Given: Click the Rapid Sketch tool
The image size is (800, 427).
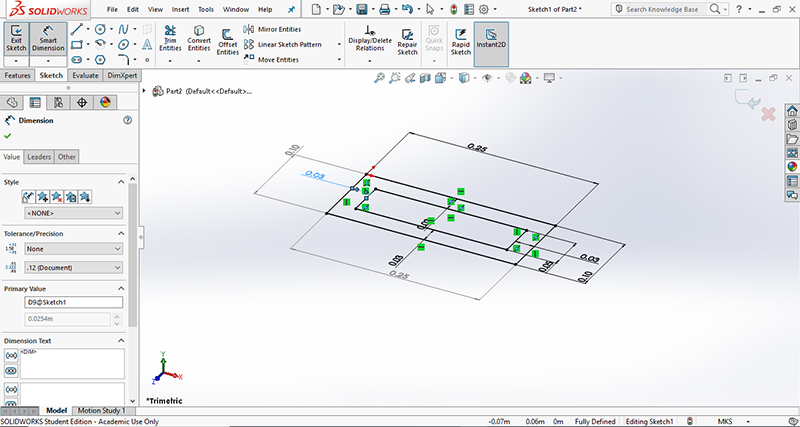Looking at the screenshot, I should pos(461,42).
